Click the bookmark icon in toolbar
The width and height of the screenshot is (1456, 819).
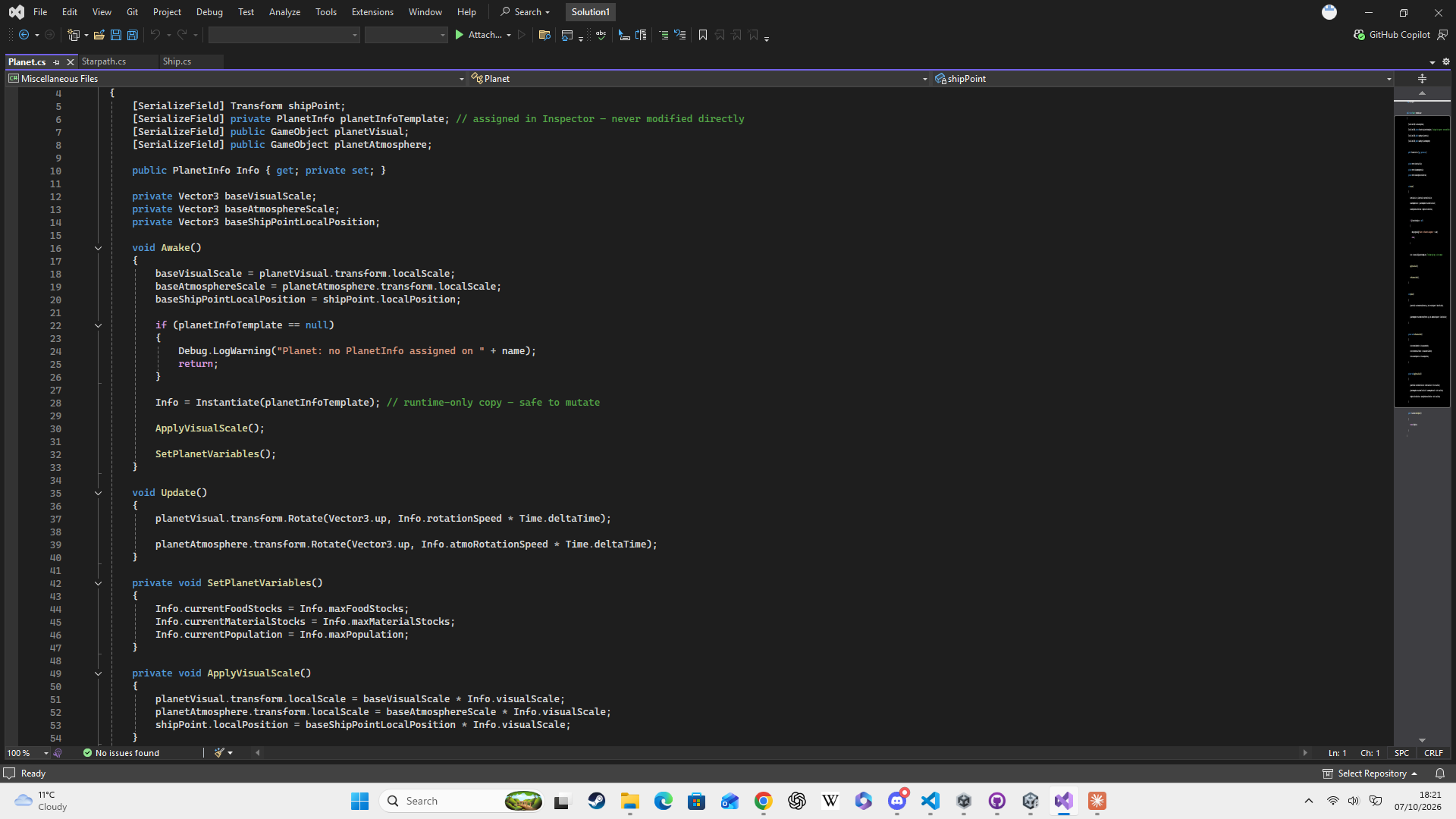[703, 35]
